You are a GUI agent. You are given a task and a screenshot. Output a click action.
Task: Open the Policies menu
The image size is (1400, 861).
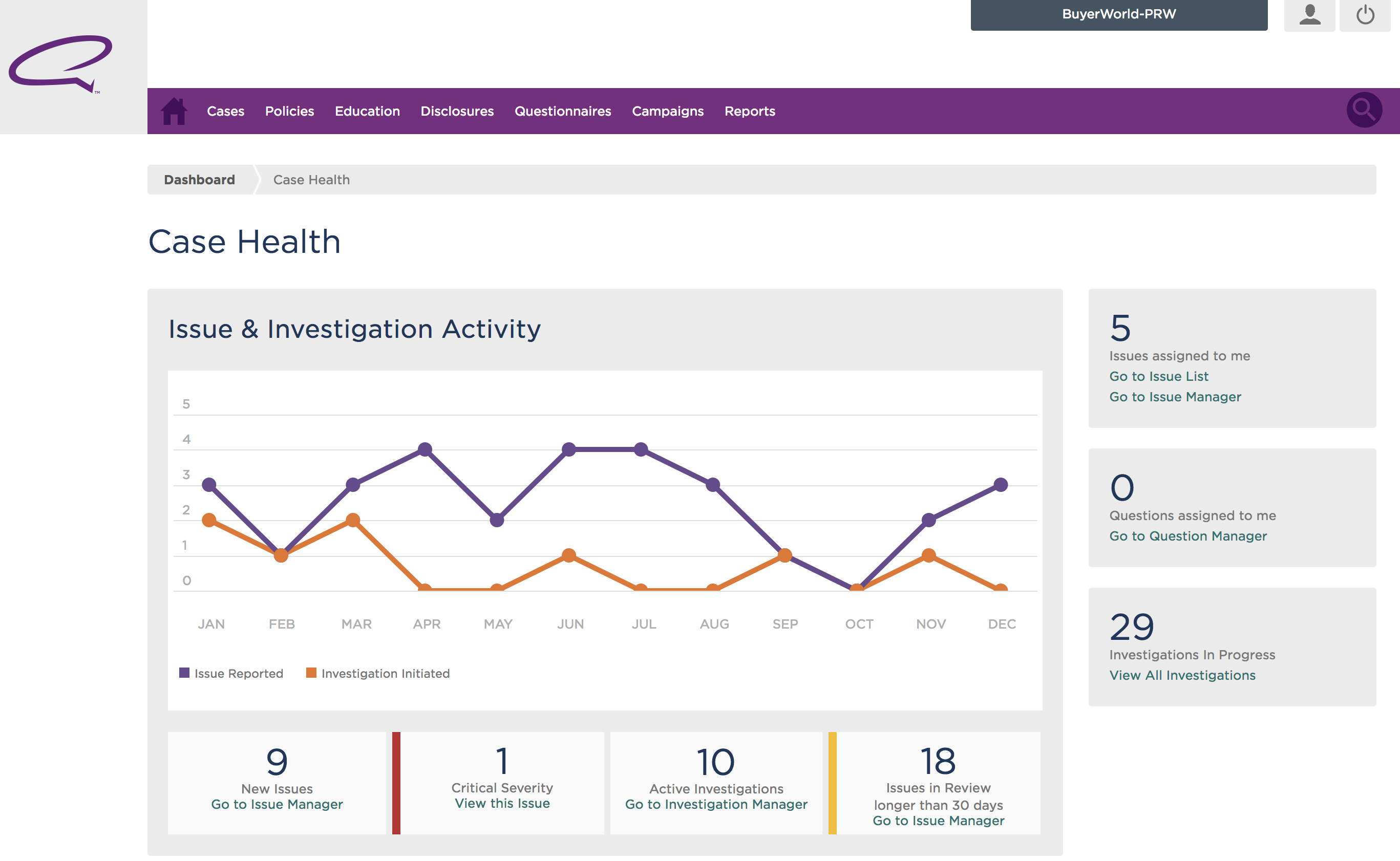pyautogui.click(x=289, y=111)
